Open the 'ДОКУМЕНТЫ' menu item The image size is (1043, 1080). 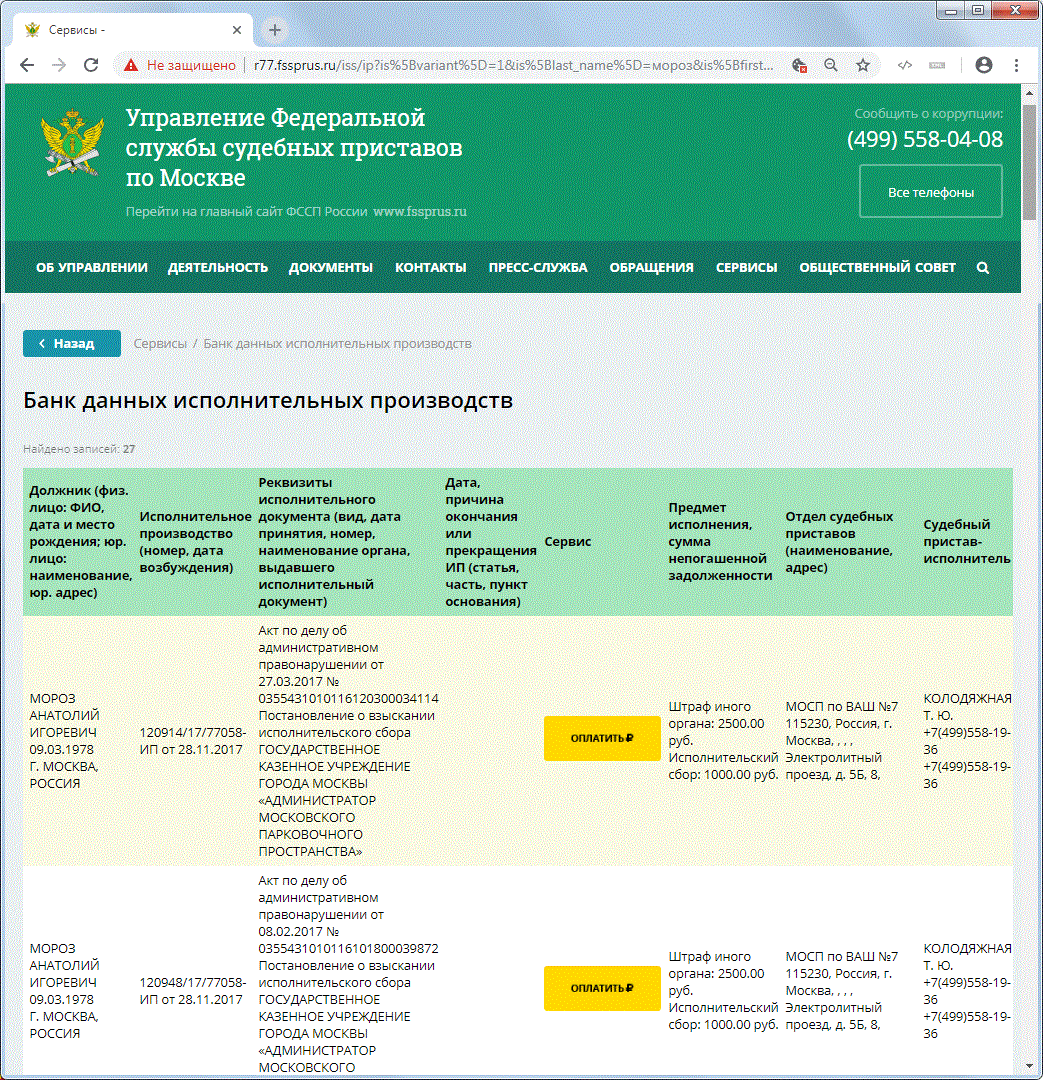pos(331,268)
